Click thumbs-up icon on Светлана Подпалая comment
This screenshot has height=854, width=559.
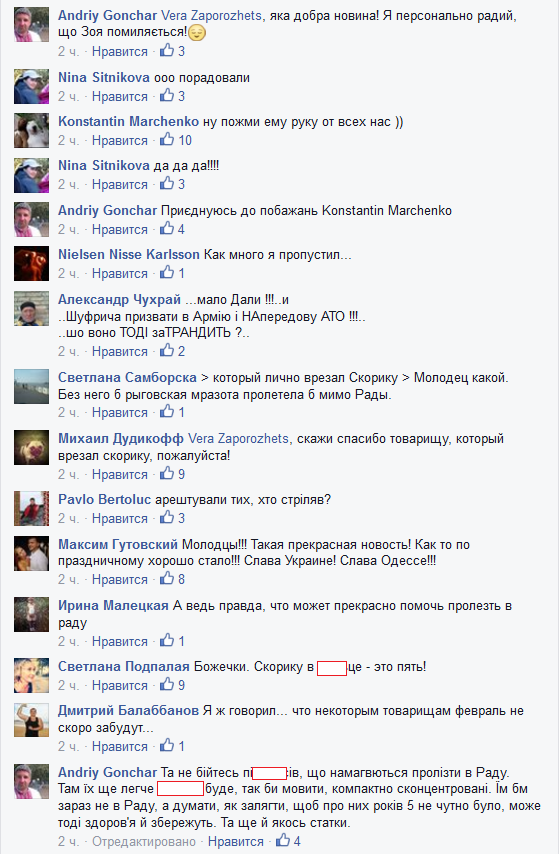167,685
